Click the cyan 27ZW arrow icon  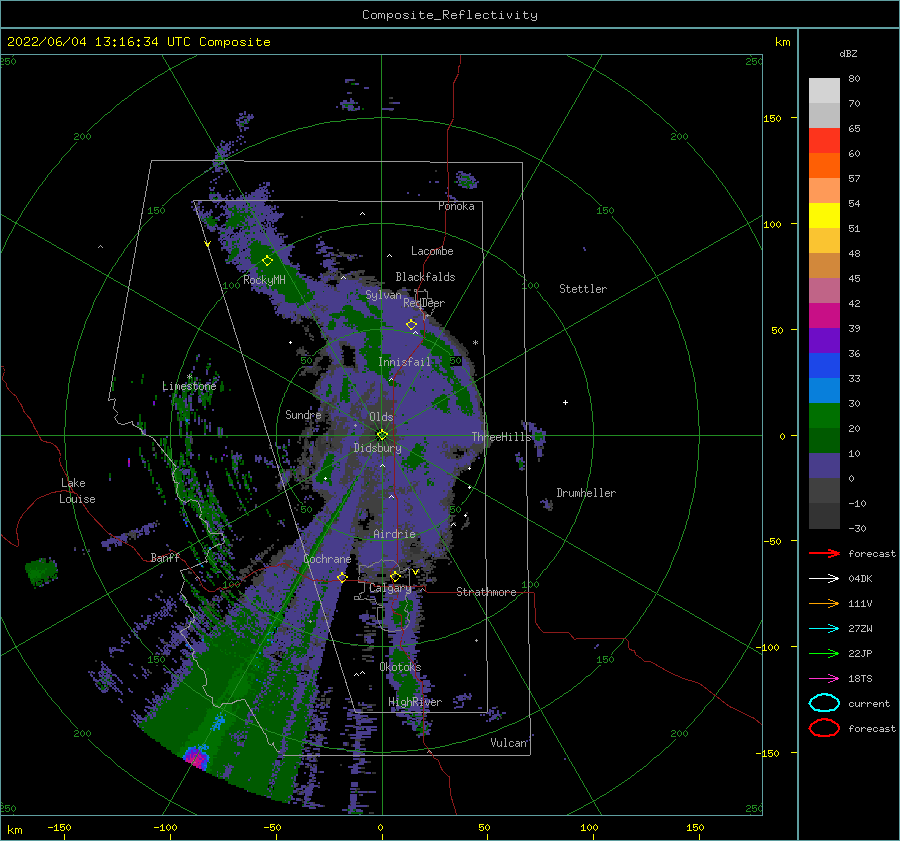824,628
